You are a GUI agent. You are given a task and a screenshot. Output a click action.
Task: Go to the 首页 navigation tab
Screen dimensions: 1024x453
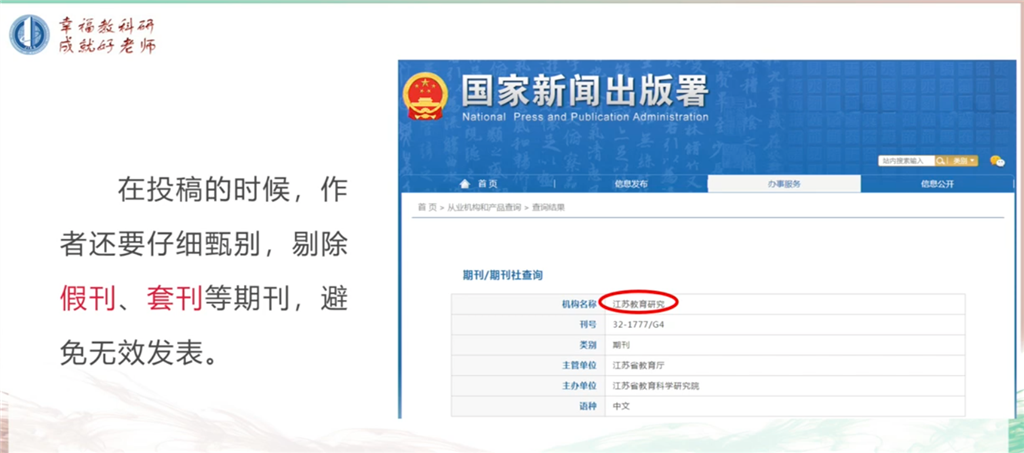[x=478, y=184]
